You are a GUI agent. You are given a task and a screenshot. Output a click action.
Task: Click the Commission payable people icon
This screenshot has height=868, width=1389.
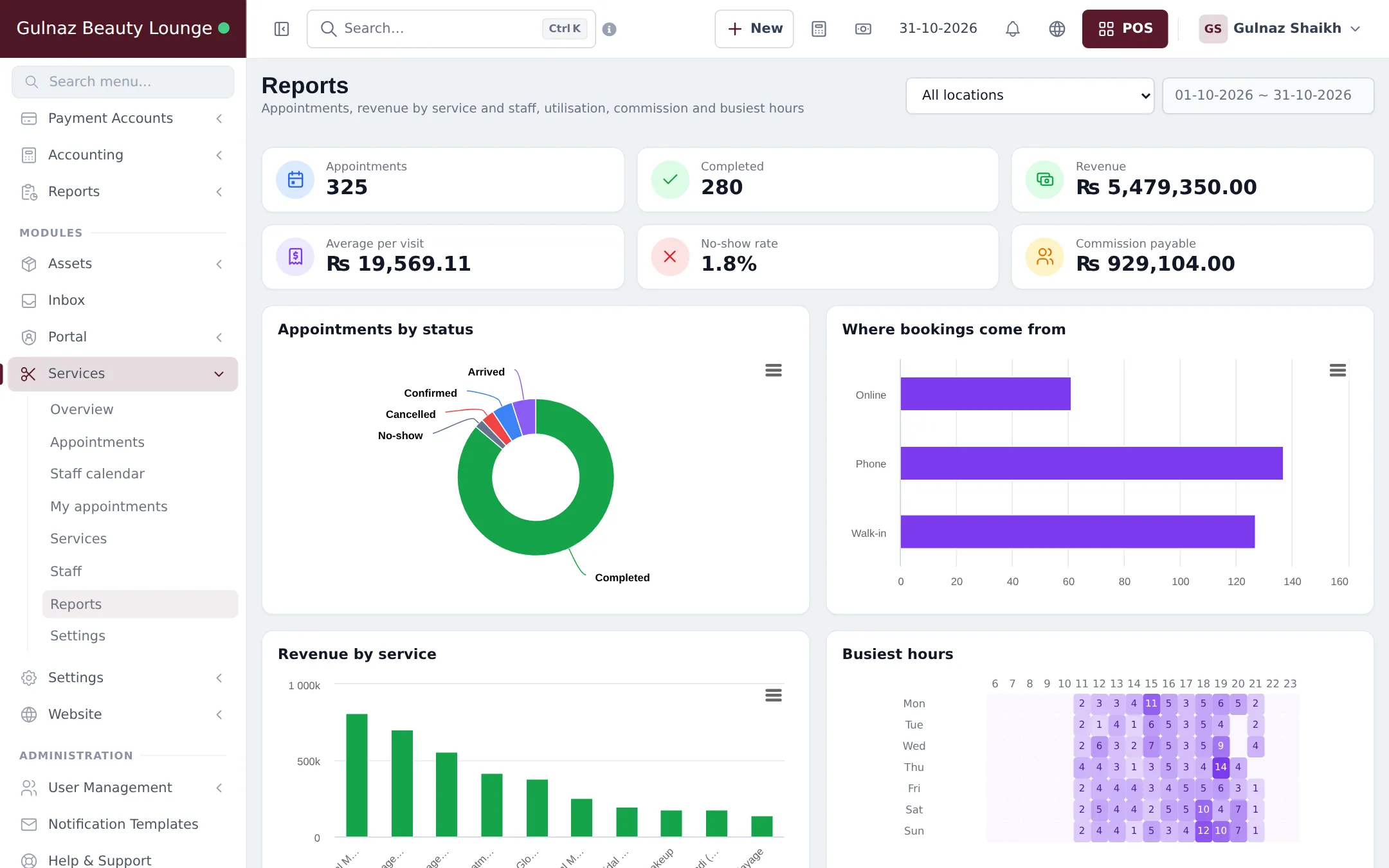click(x=1045, y=257)
